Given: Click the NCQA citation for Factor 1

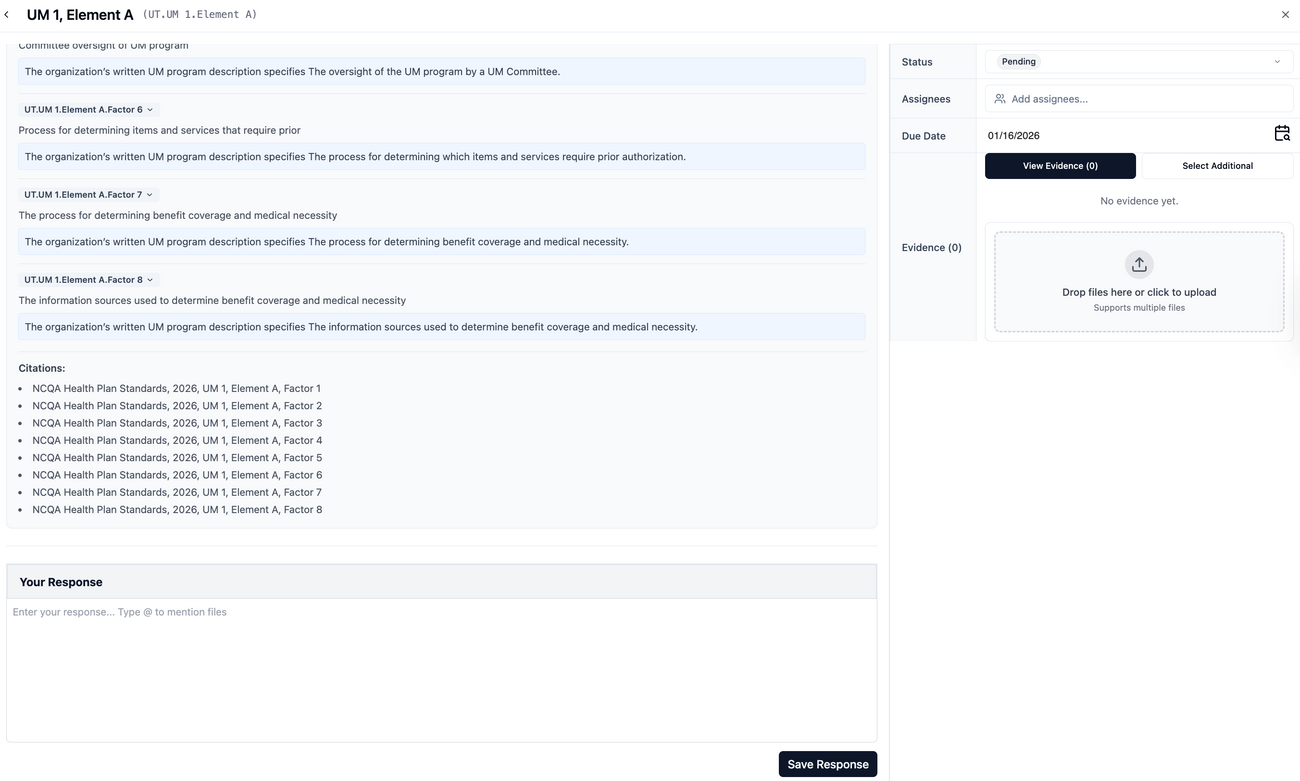Looking at the screenshot, I should tap(176, 388).
